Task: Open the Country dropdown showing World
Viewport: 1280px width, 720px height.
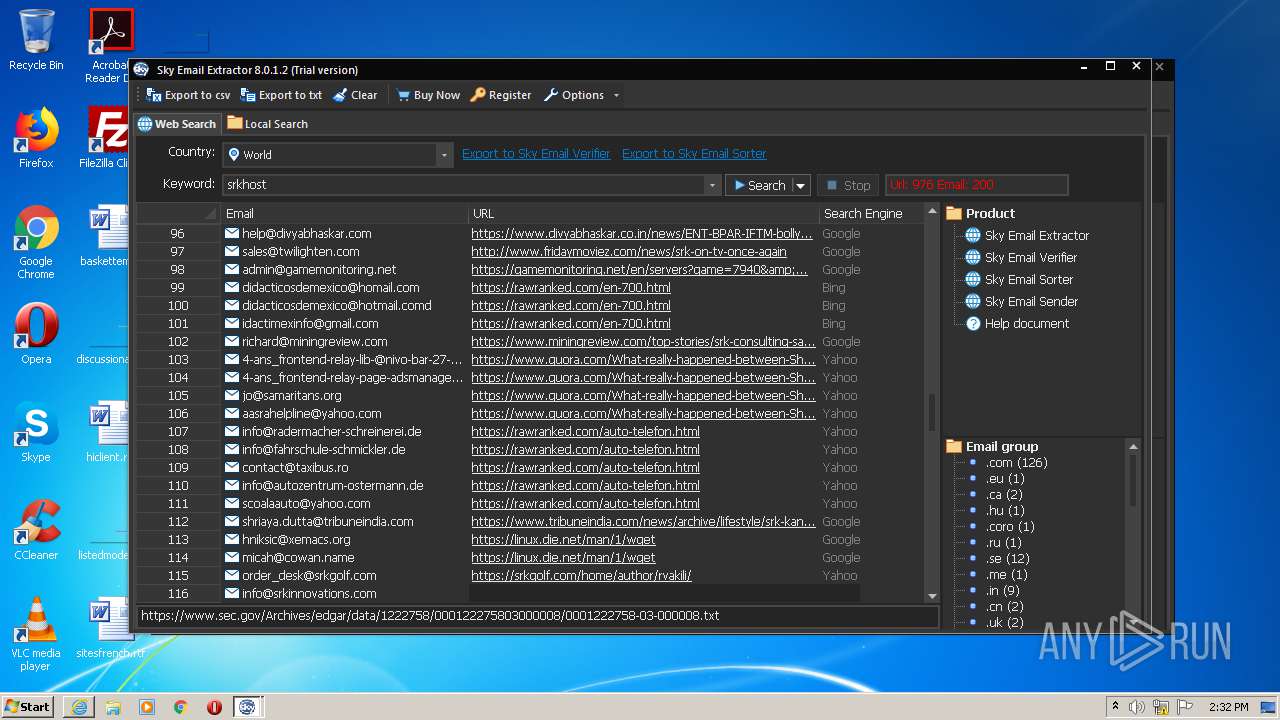Action: pyautogui.click(x=338, y=155)
